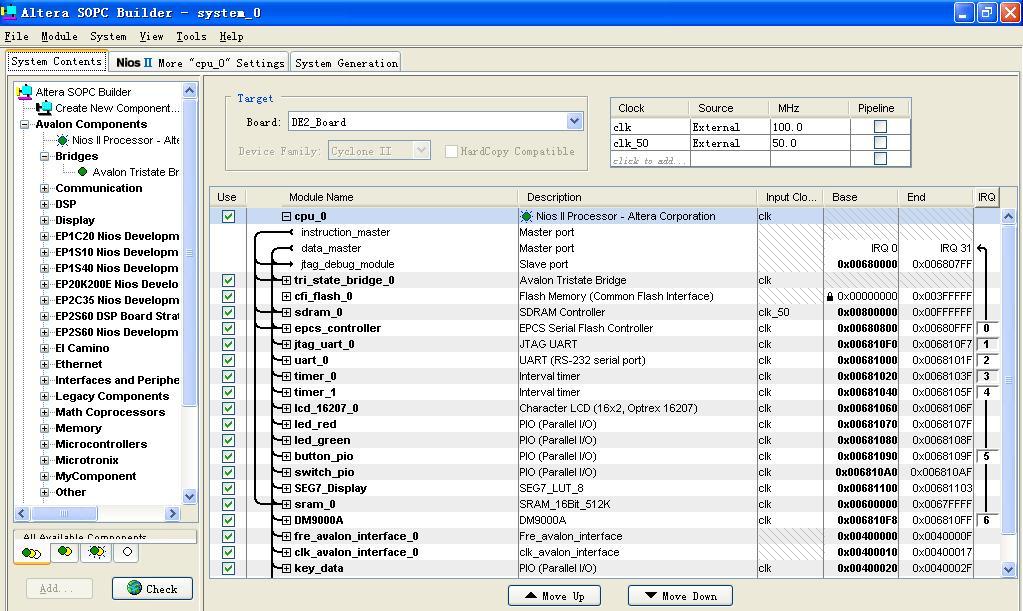Enable Pipeline for the clk clock

pos(880,127)
